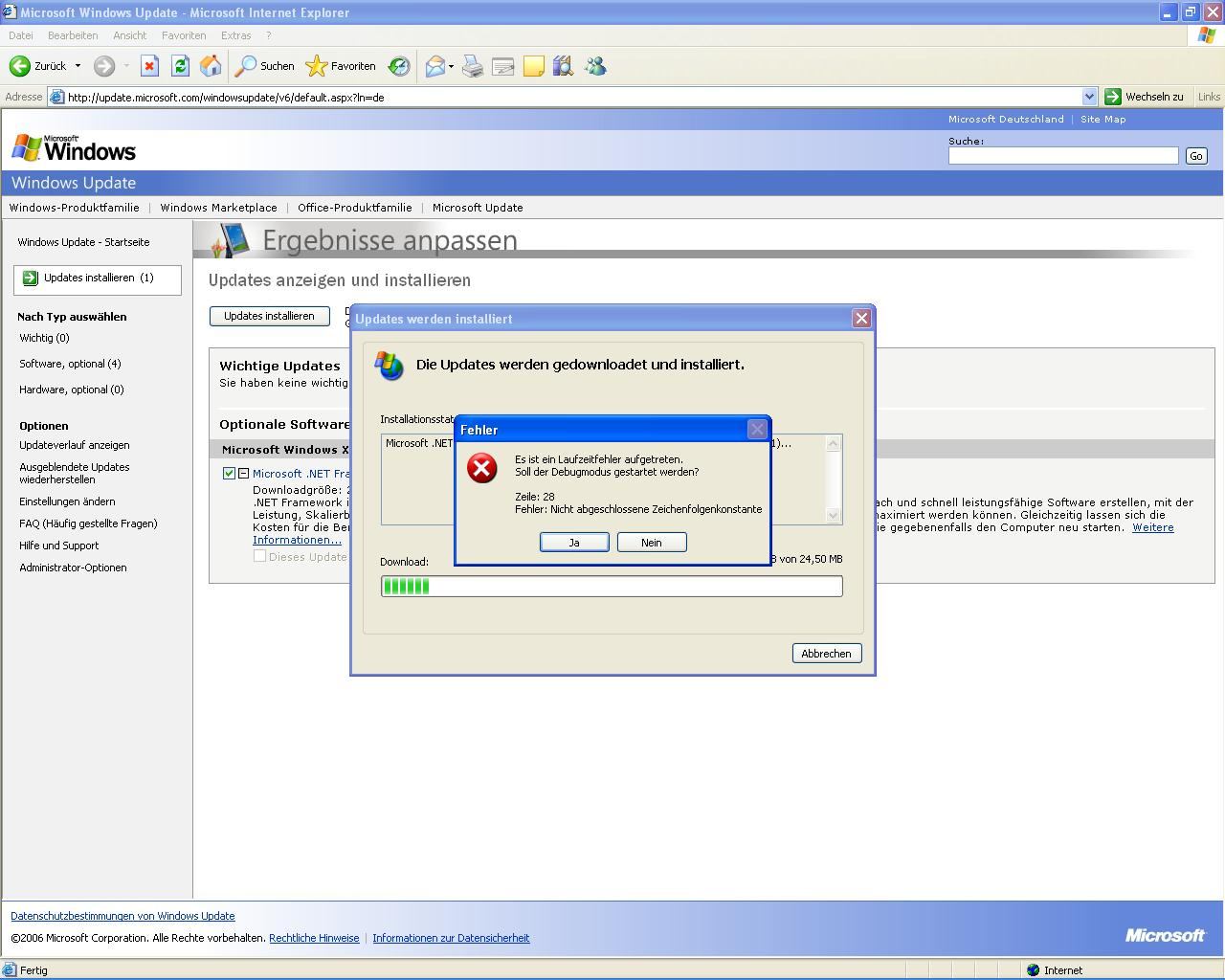Screen dimensions: 1225x980
Task: Open the Favoriten menu
Action: (184, 35)
